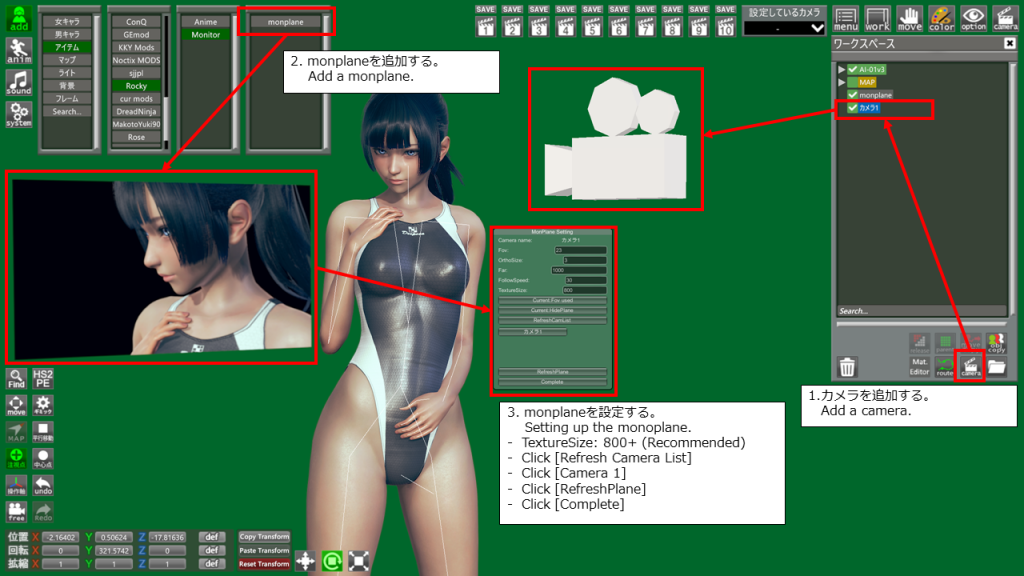The height and width of the screenshot is (576, 1024).
Task: Expand the MAP tree node
Action: coord(842,82)
